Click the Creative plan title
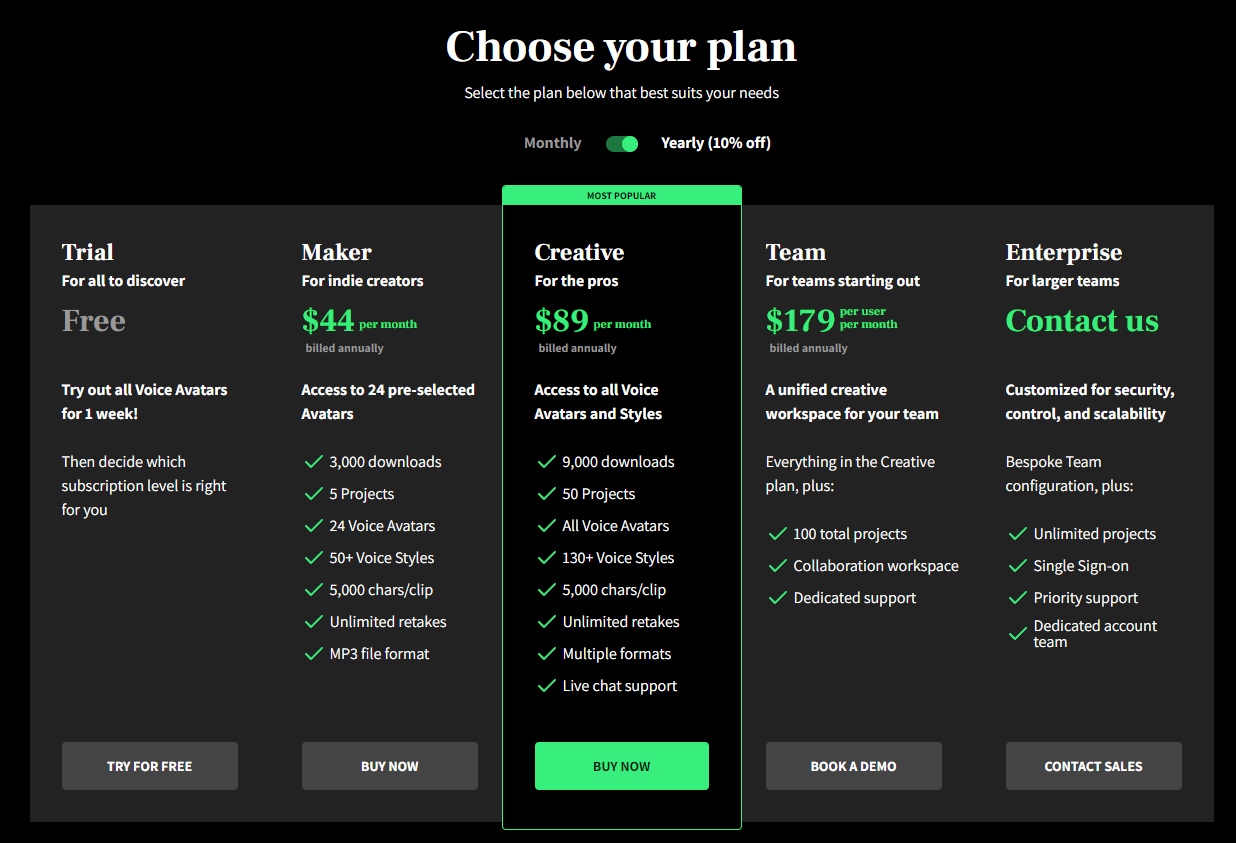The image size is (1236, 843). tap(579, 252)
